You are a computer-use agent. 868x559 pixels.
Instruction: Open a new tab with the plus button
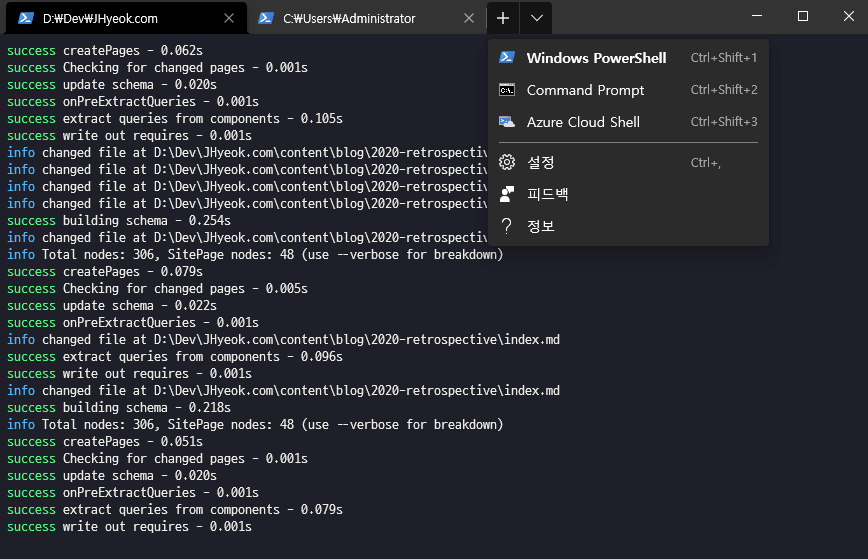[503, 18]
